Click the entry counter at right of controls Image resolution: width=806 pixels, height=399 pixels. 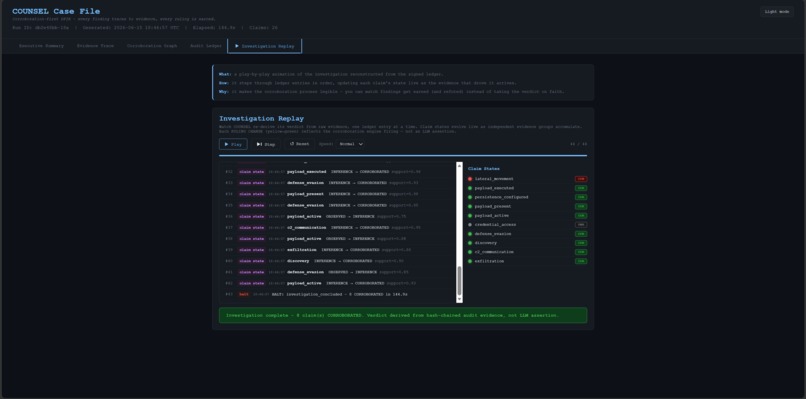coord(578,144)
